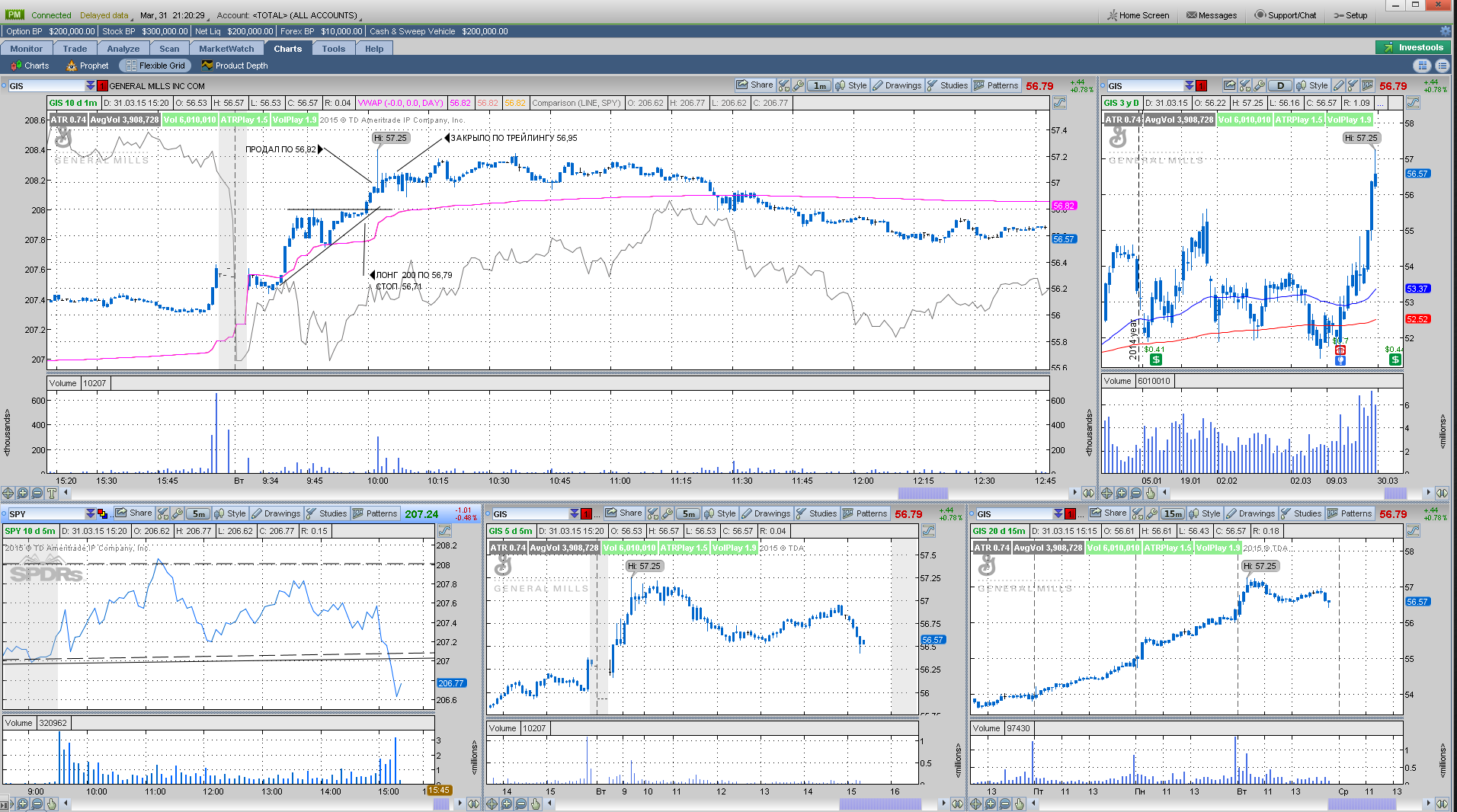Open Support/Chat from the top bar
This screenshot has height=812, width=1457.
(x=1286, y=15)
